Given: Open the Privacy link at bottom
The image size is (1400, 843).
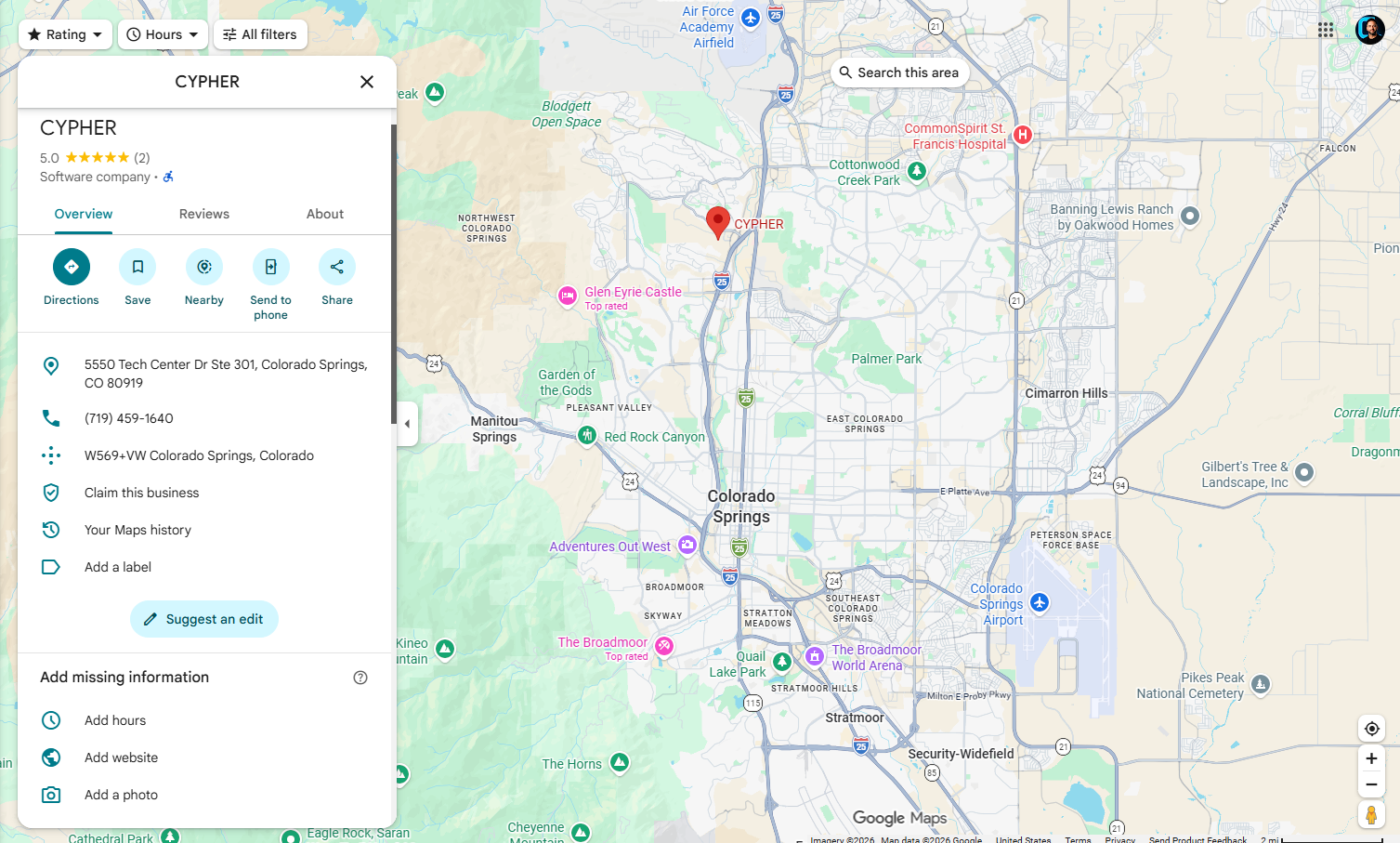Looking at the screenshot, I should 1120,839.
